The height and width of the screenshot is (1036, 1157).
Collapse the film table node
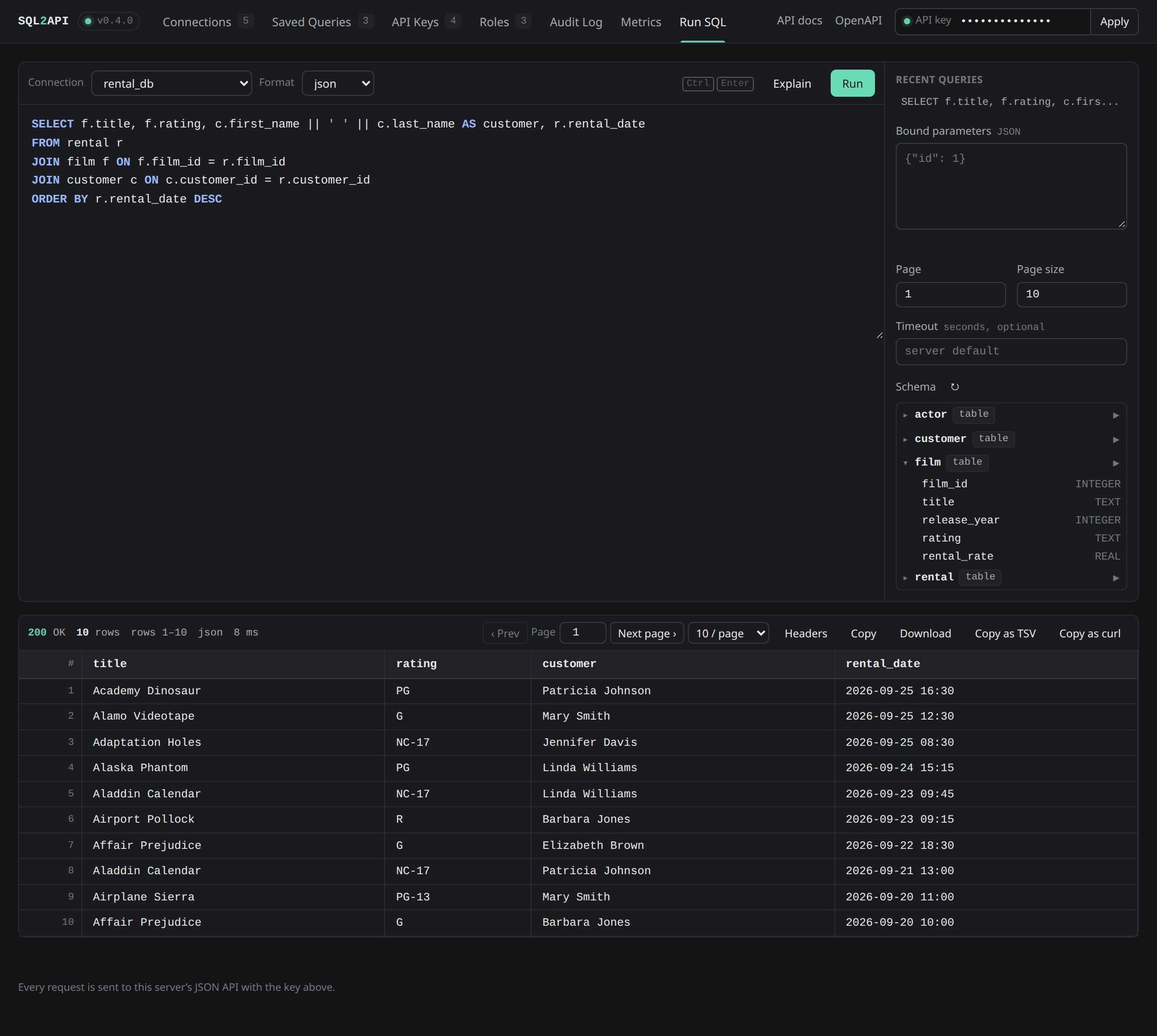[x=905, y=463]
